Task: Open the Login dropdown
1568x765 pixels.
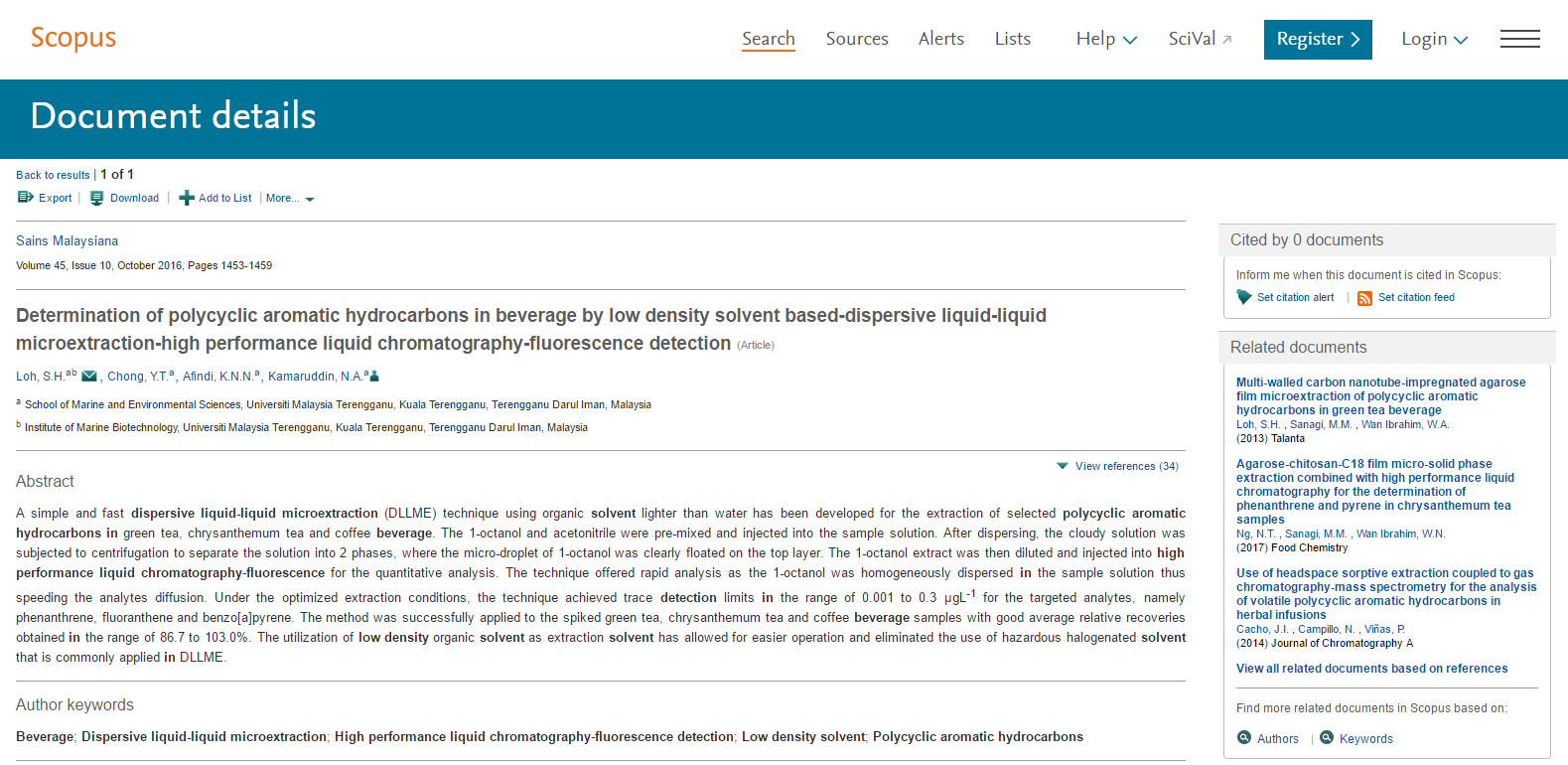Action: click(1434, 39)
